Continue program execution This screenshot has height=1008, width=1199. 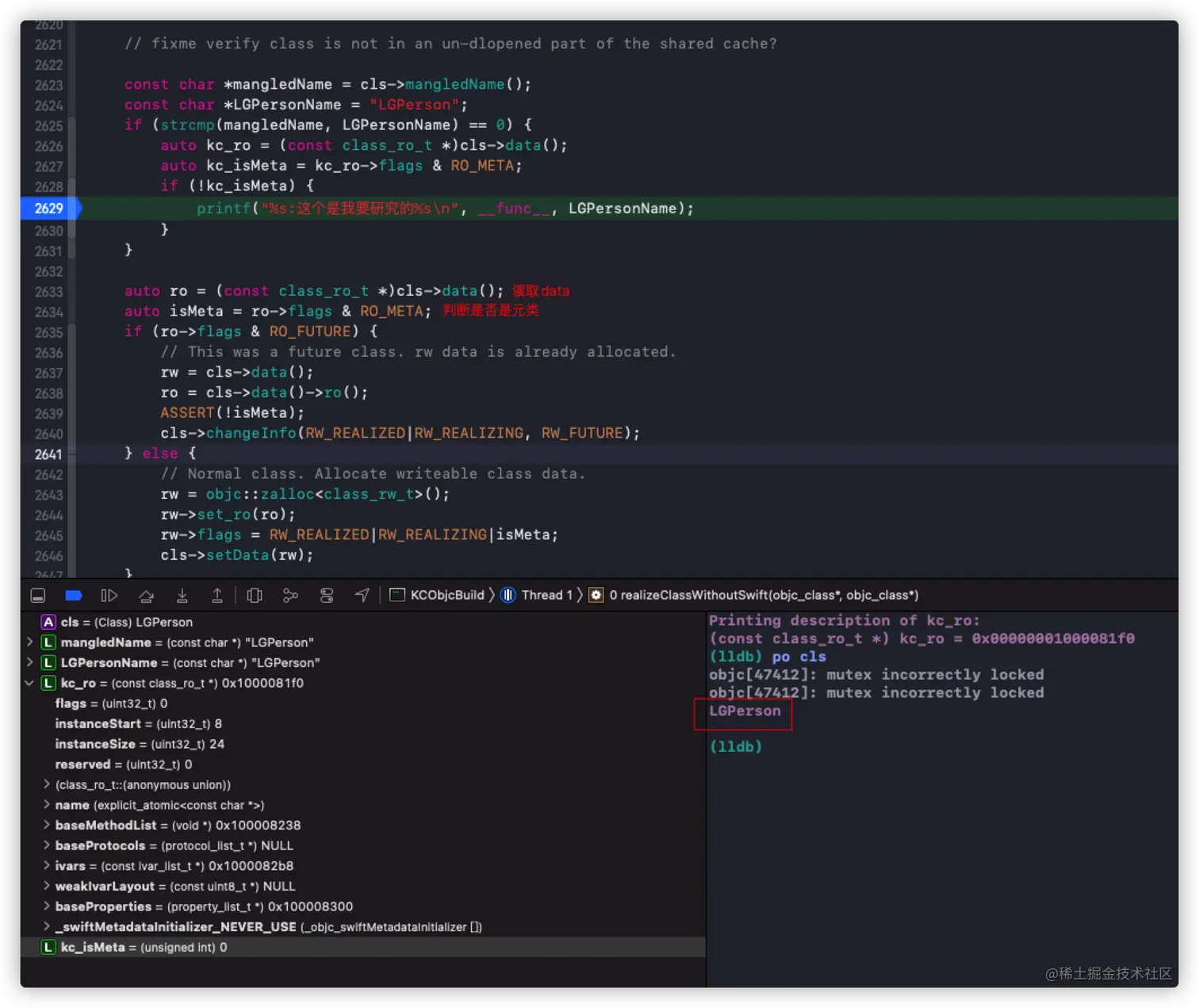tap(109, 596)
